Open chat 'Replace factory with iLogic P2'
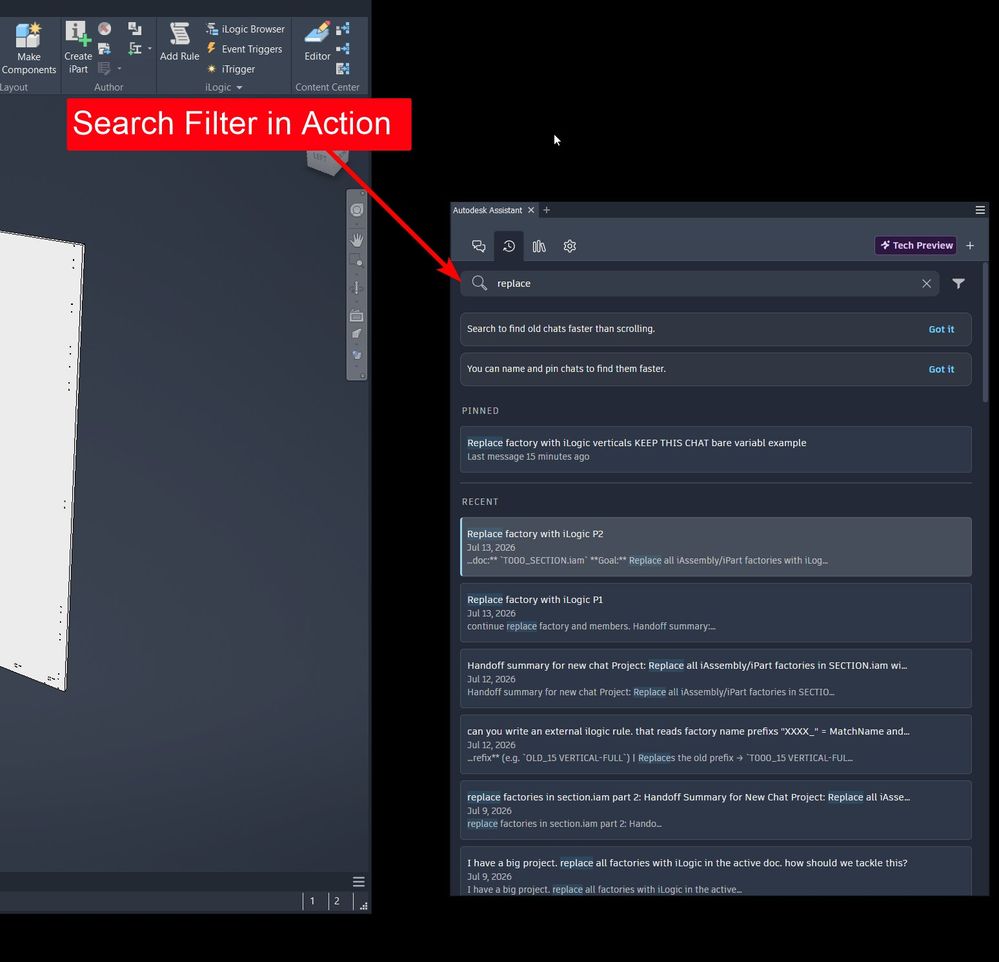999x962 pixels. point(715,547)
